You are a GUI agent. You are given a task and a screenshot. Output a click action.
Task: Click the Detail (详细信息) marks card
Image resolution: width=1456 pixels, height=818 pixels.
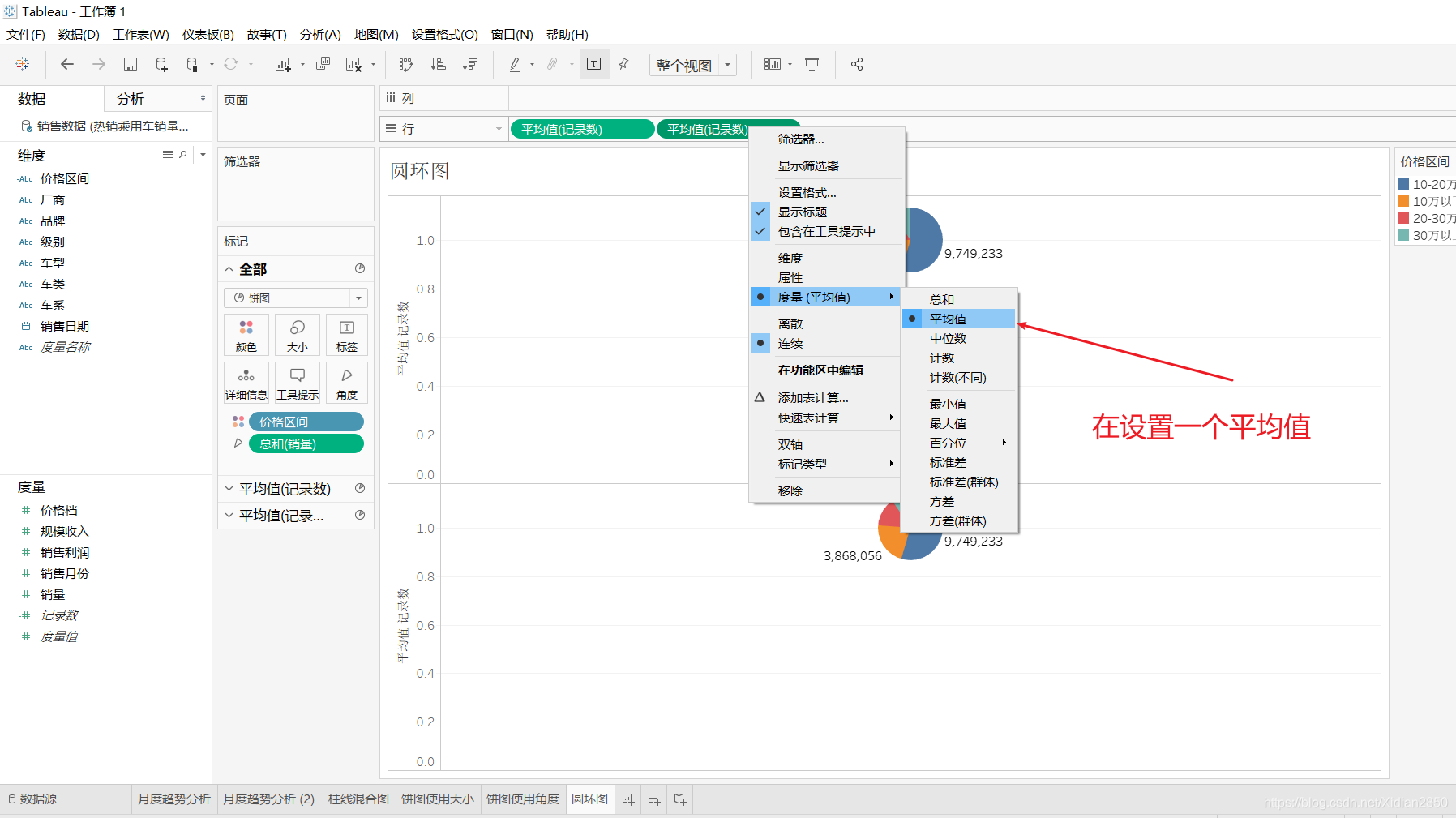[246, 383]
